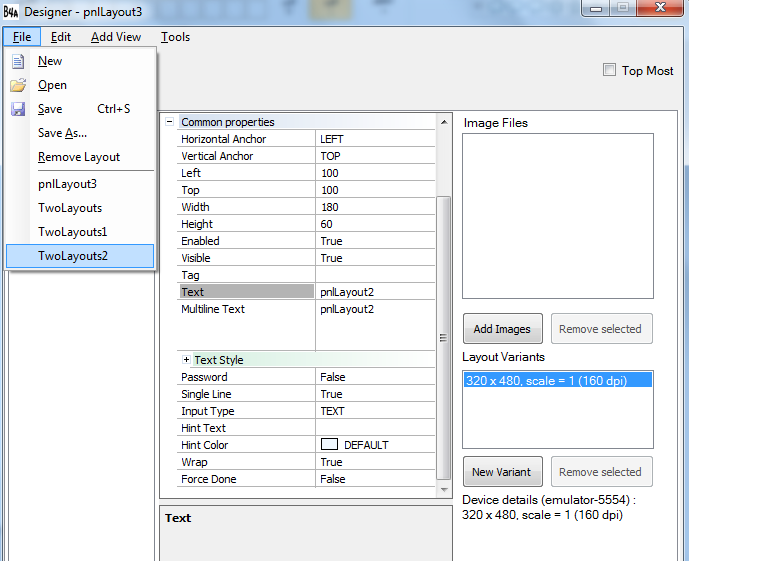Select the 320 x 480 layout variant
This screenshot has width=768, height=561.
[557, 380]
